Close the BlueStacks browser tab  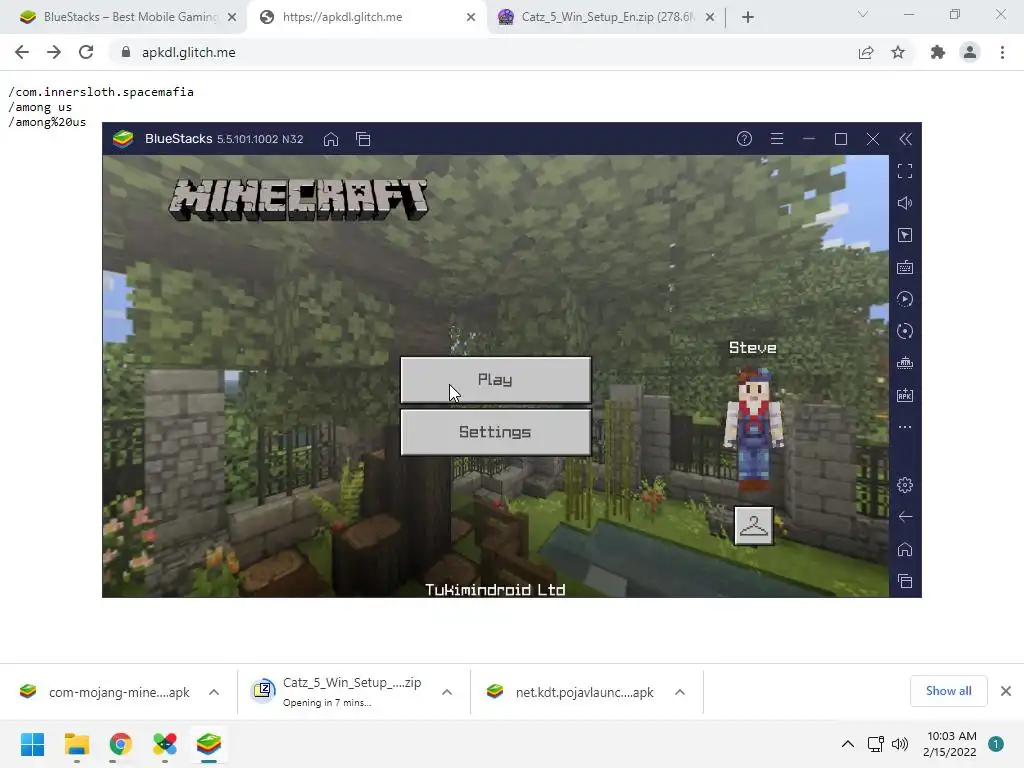[x=232, y=17]
